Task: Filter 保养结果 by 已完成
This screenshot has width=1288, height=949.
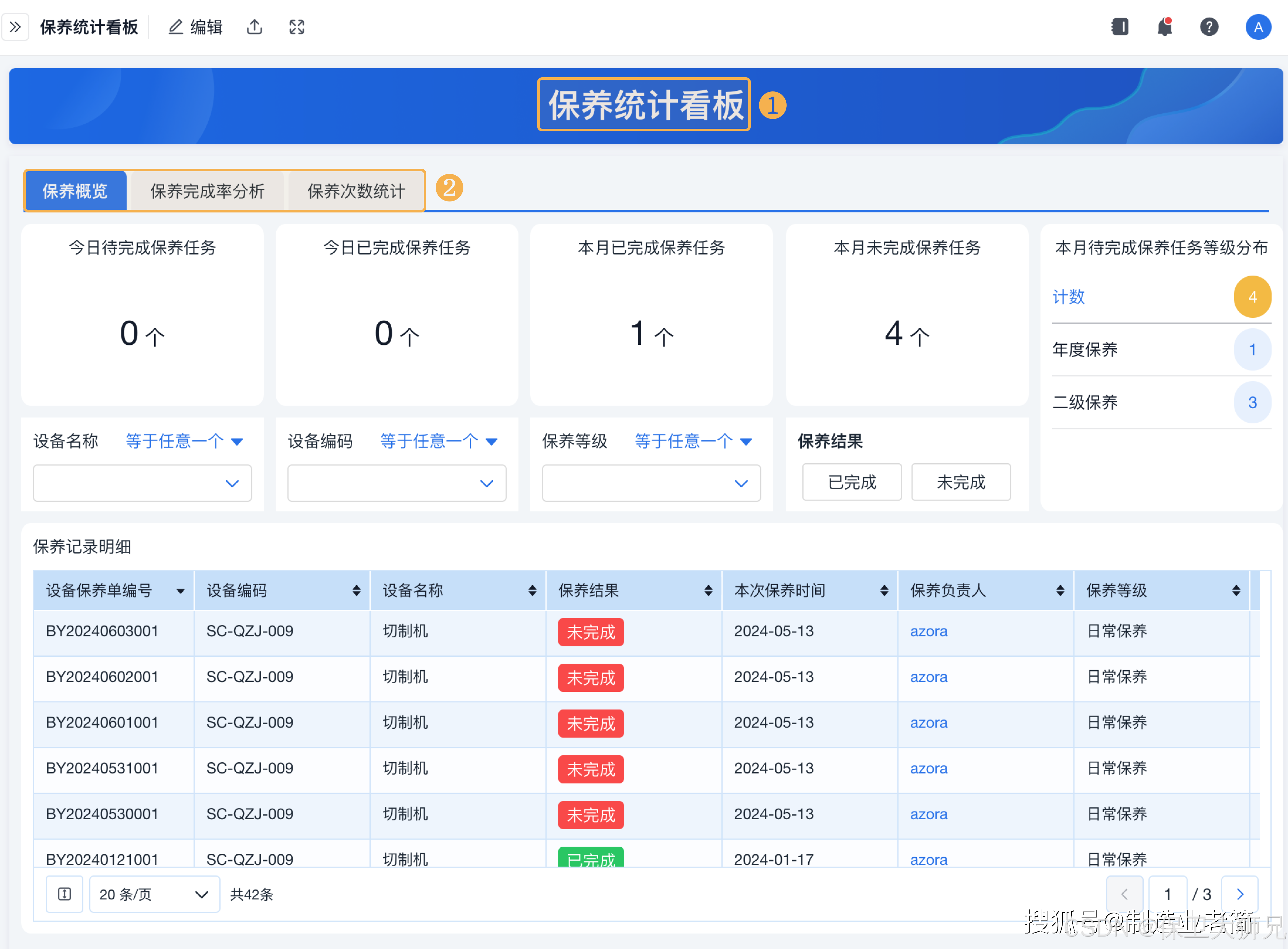Action: click(x=852, y=482)
